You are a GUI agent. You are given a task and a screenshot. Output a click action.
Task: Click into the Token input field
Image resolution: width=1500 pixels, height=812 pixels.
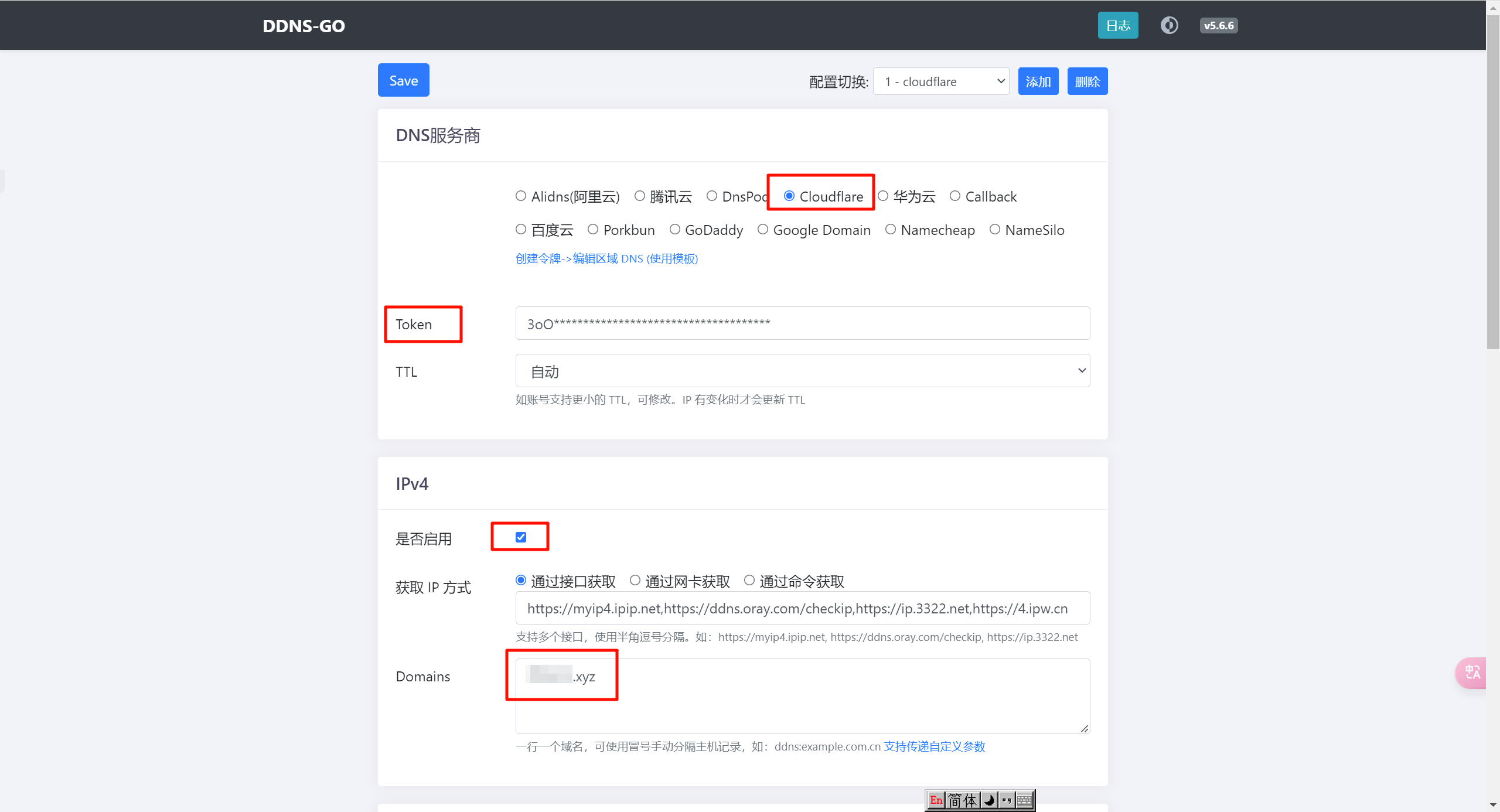802,323
